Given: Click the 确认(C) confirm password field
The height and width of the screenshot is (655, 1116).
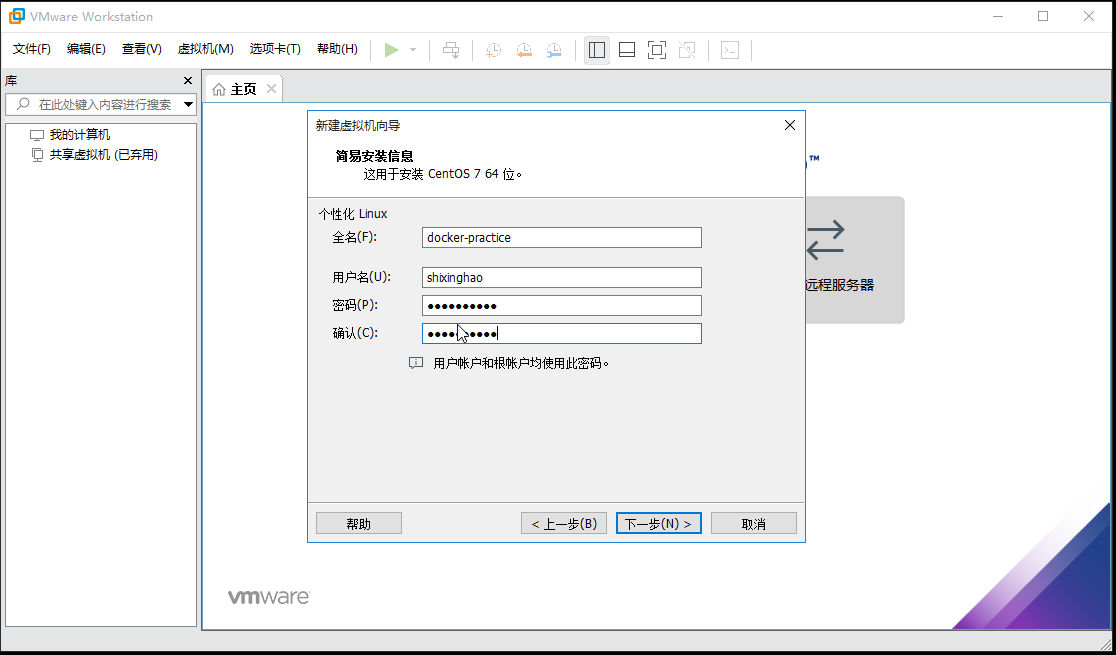Looking at the screenshot, I should coord(562,333).
